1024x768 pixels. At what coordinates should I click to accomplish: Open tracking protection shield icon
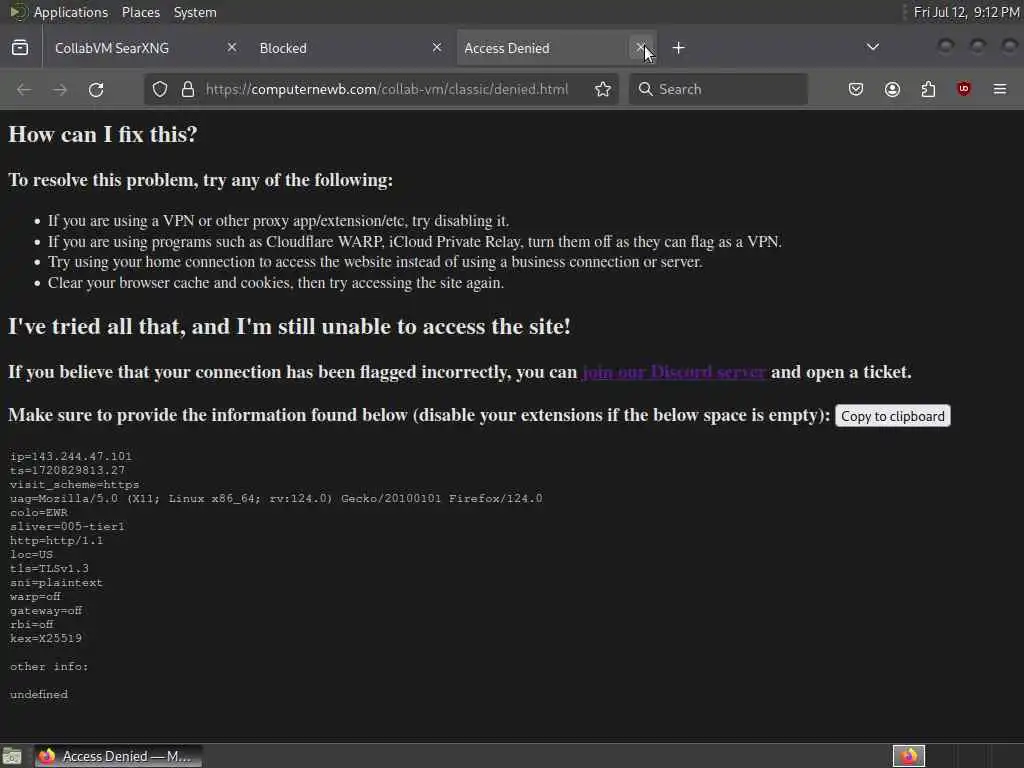point(160,89)
